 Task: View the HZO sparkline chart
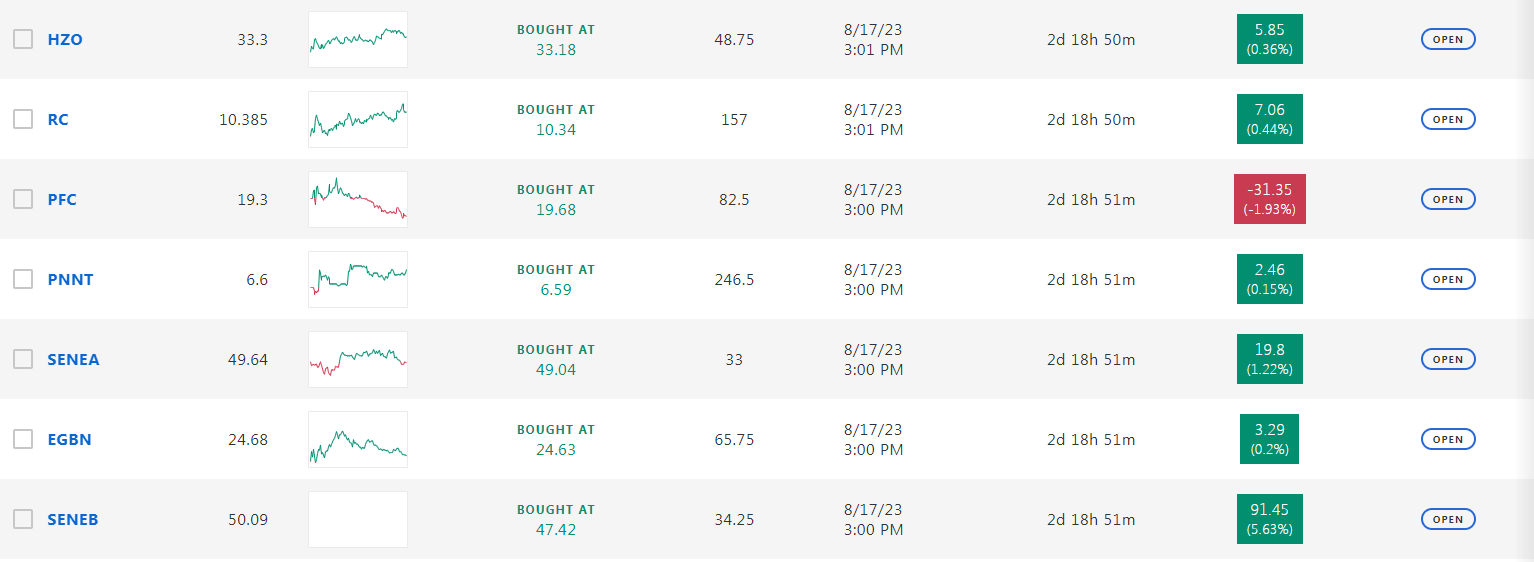tap(358, 39)
